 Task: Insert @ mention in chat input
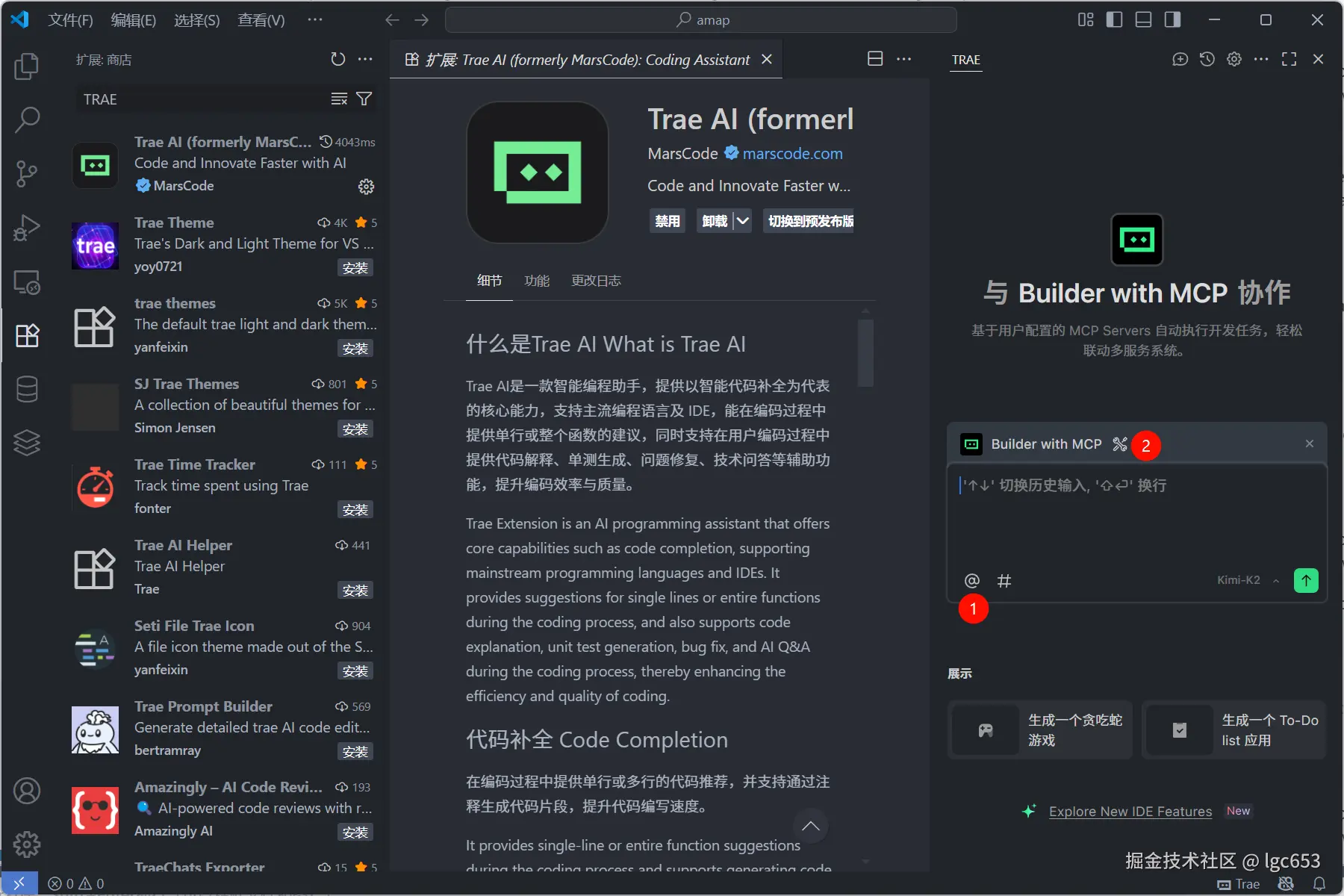[971, 581]
